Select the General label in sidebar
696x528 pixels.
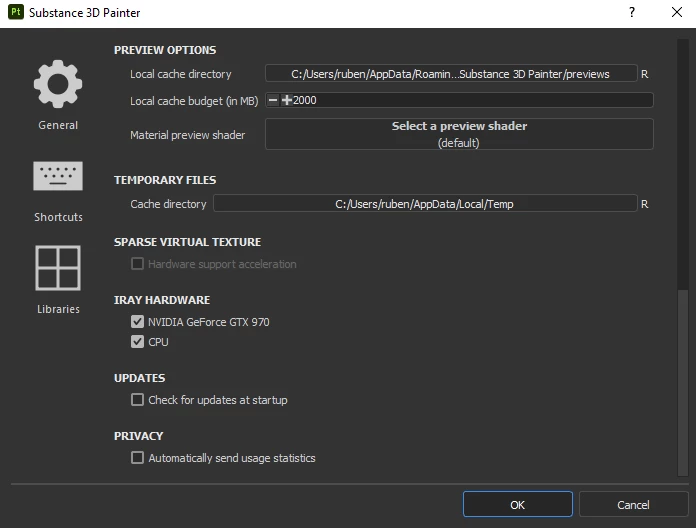click(x=58, y=125)
